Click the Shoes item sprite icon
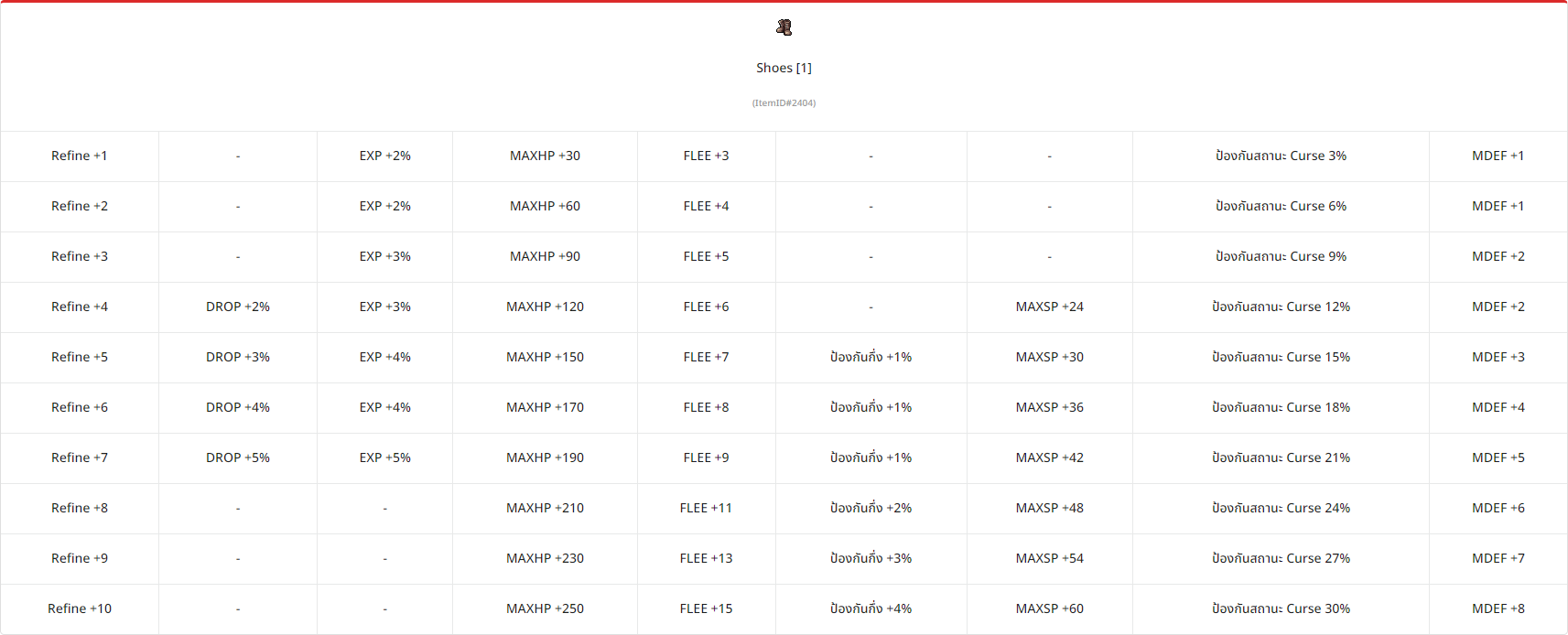Image resolution: width=1568 pixels, height=635 pixels. 784,27
